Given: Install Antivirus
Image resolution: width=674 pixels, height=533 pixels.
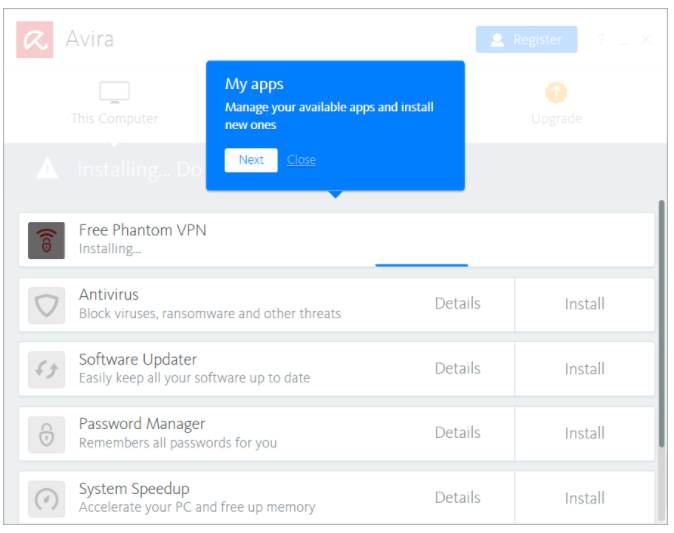Looking at the screenshot, I should coord(584,304).
